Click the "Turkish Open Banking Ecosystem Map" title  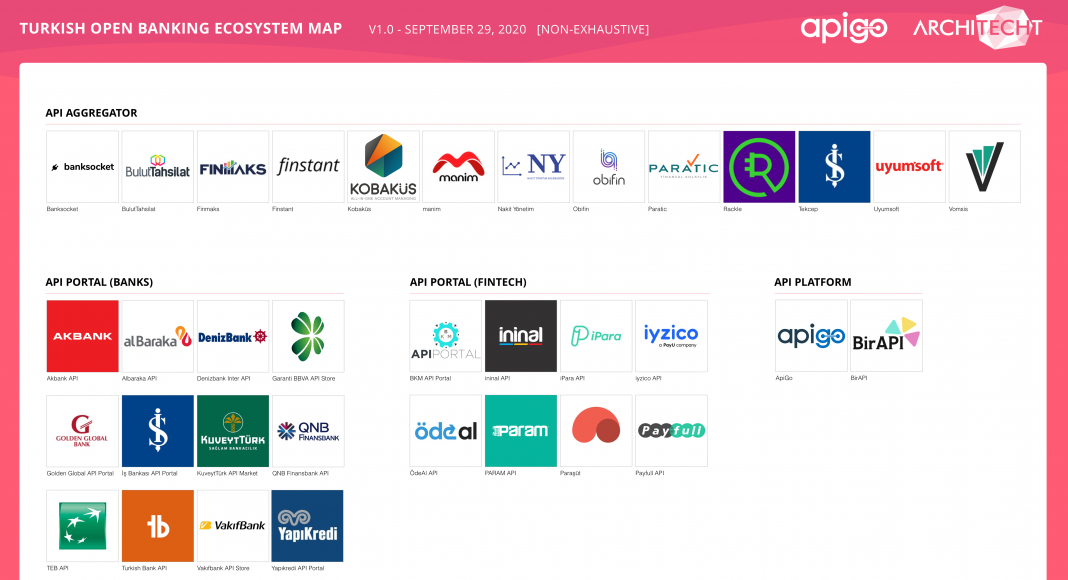pos(180,29)
